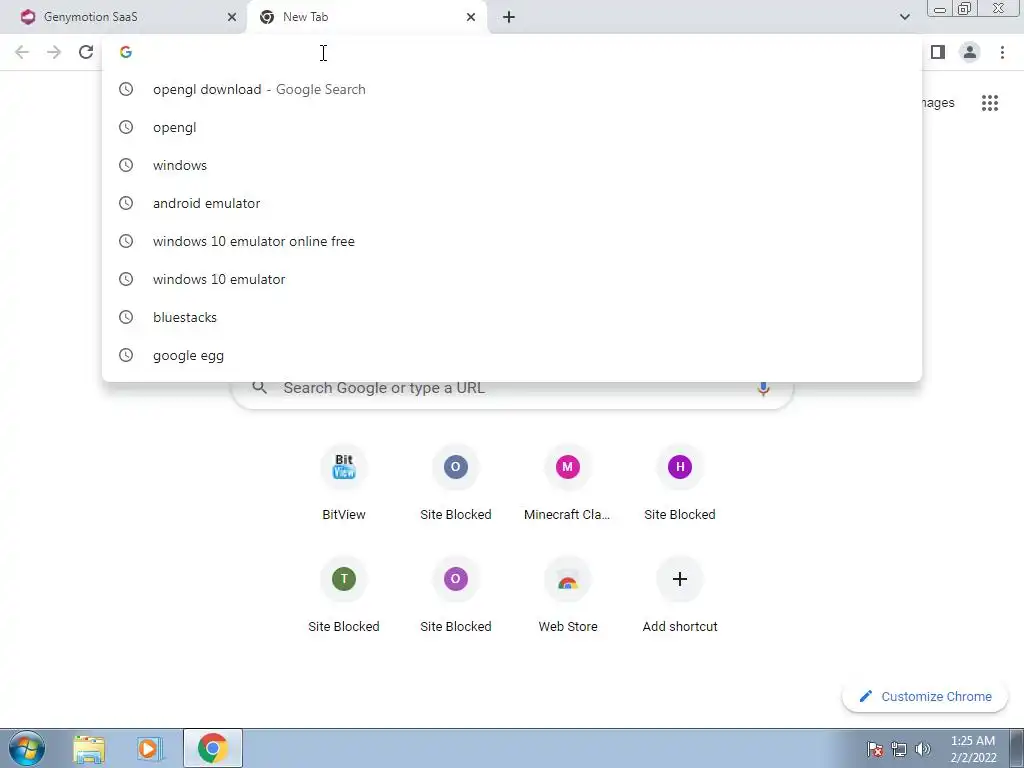Click the taskbar clock showing 1:25 AM
Screen dimensions: 1024x768
[973, 749]
